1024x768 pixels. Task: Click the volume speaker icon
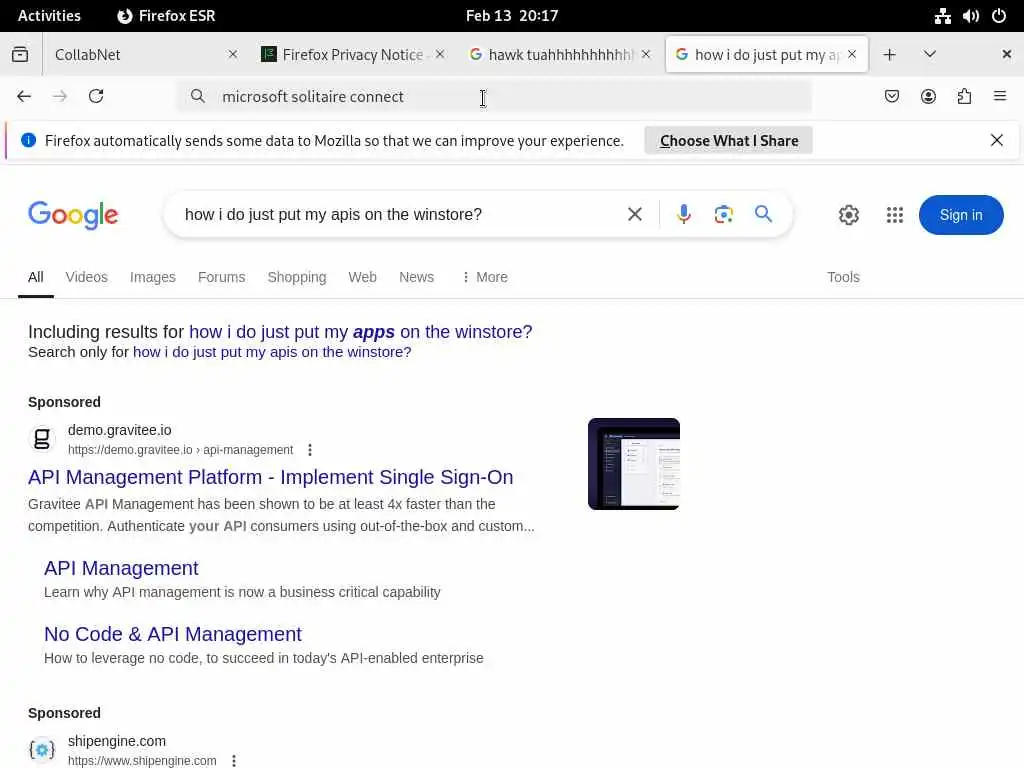pos(970,16)
